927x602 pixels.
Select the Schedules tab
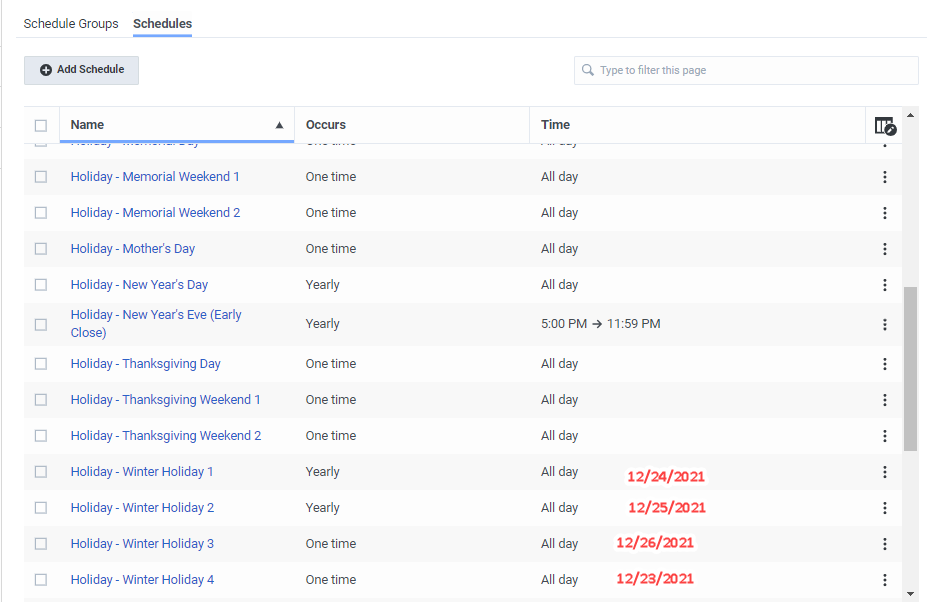(163, 24)
